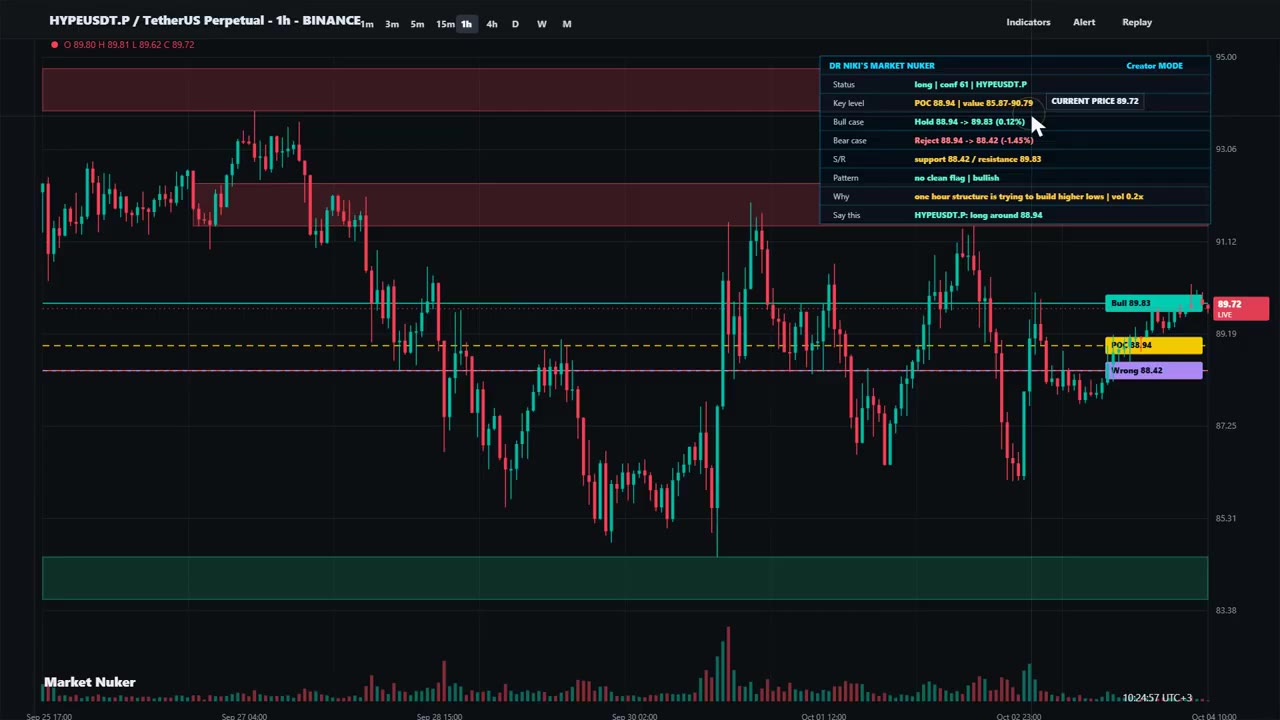Select the 1m timeframe
This screenshot has width=1280, height=720.
[367, 24]
